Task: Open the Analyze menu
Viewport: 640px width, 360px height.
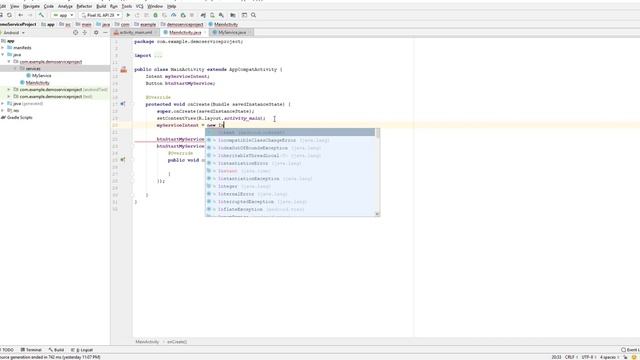Action: point(65,7)
